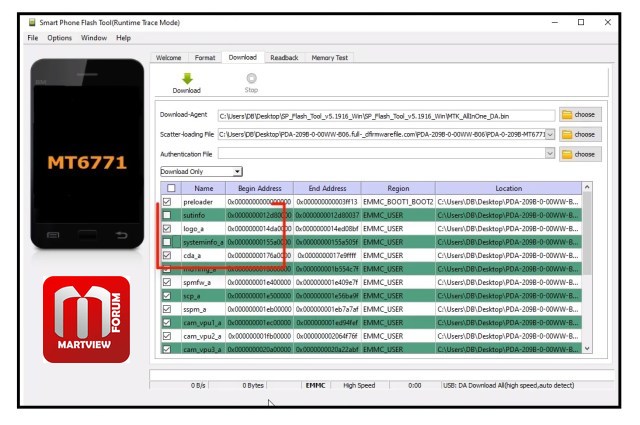Open the Help menu
The height and width of the screenshot is (425, 640).
pyautogui.click(x=123, y=38)
